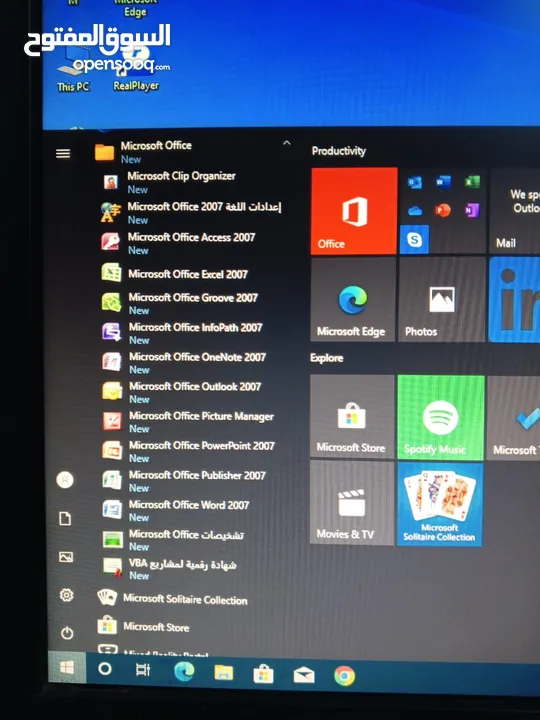Open Task View on taskbar

143,670
